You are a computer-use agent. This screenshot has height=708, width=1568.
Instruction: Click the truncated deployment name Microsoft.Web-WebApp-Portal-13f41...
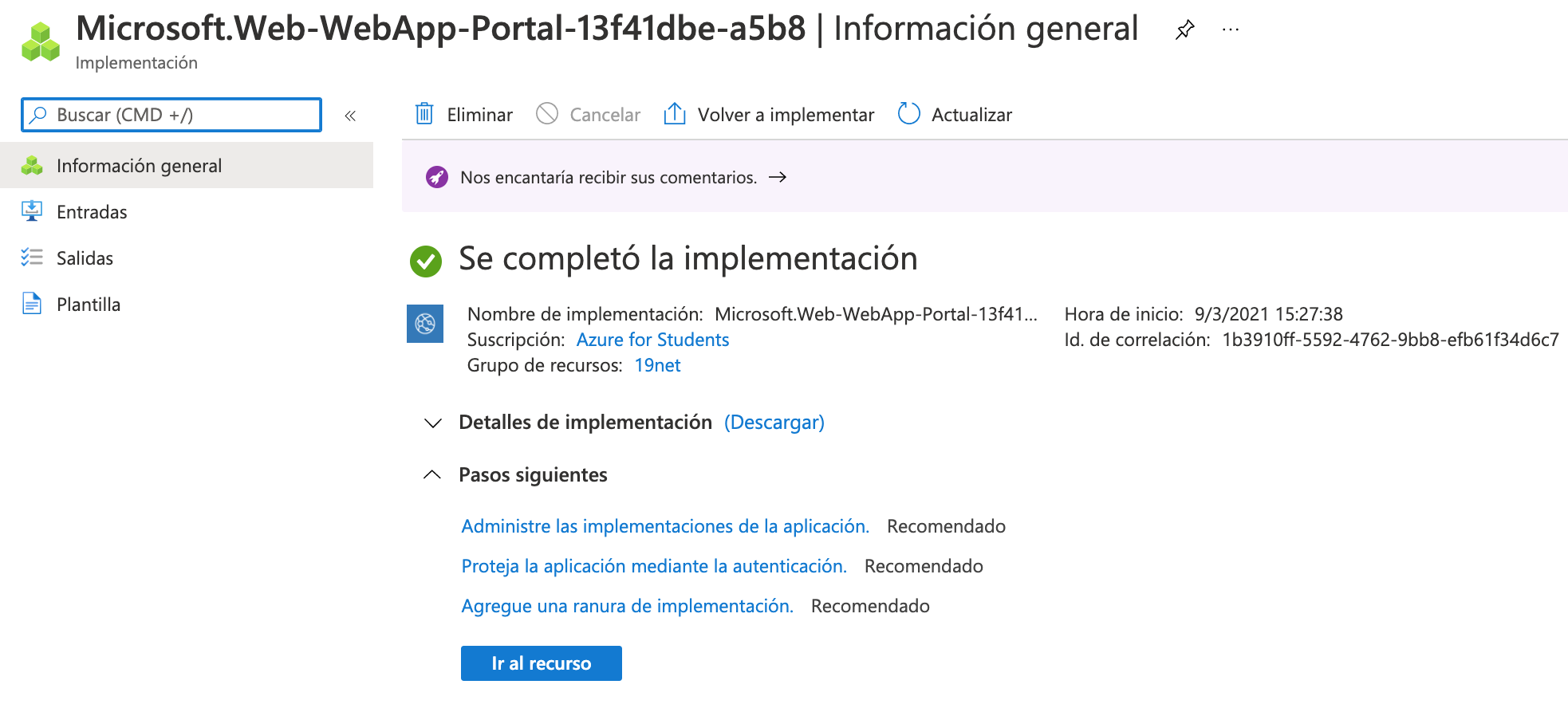pyautogui.click(x=877, y=314)
